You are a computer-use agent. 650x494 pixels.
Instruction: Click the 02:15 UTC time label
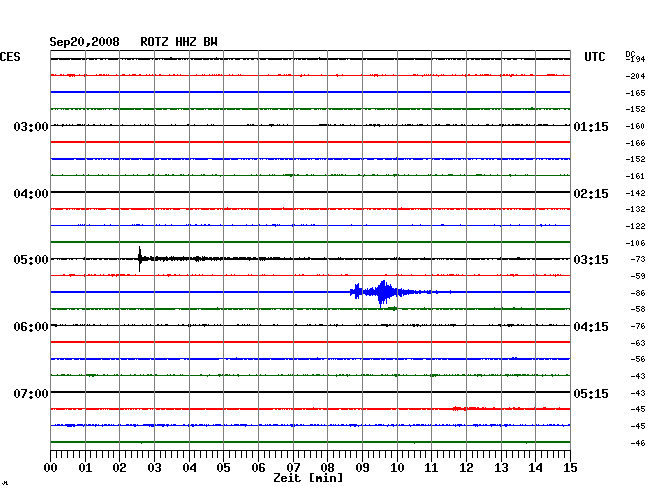click(x=591, y=194)
